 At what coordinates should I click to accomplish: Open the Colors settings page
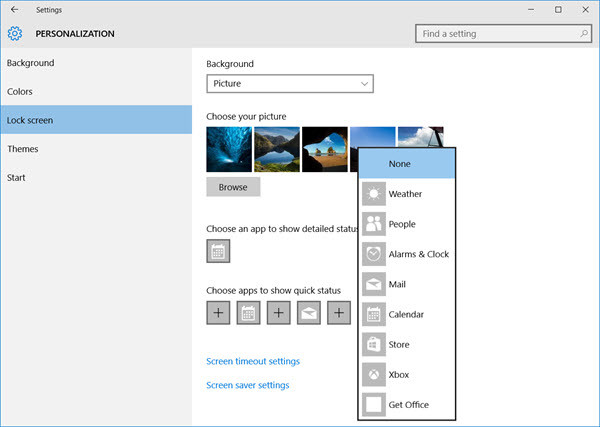pyautogui.click(x=96, y=91)
